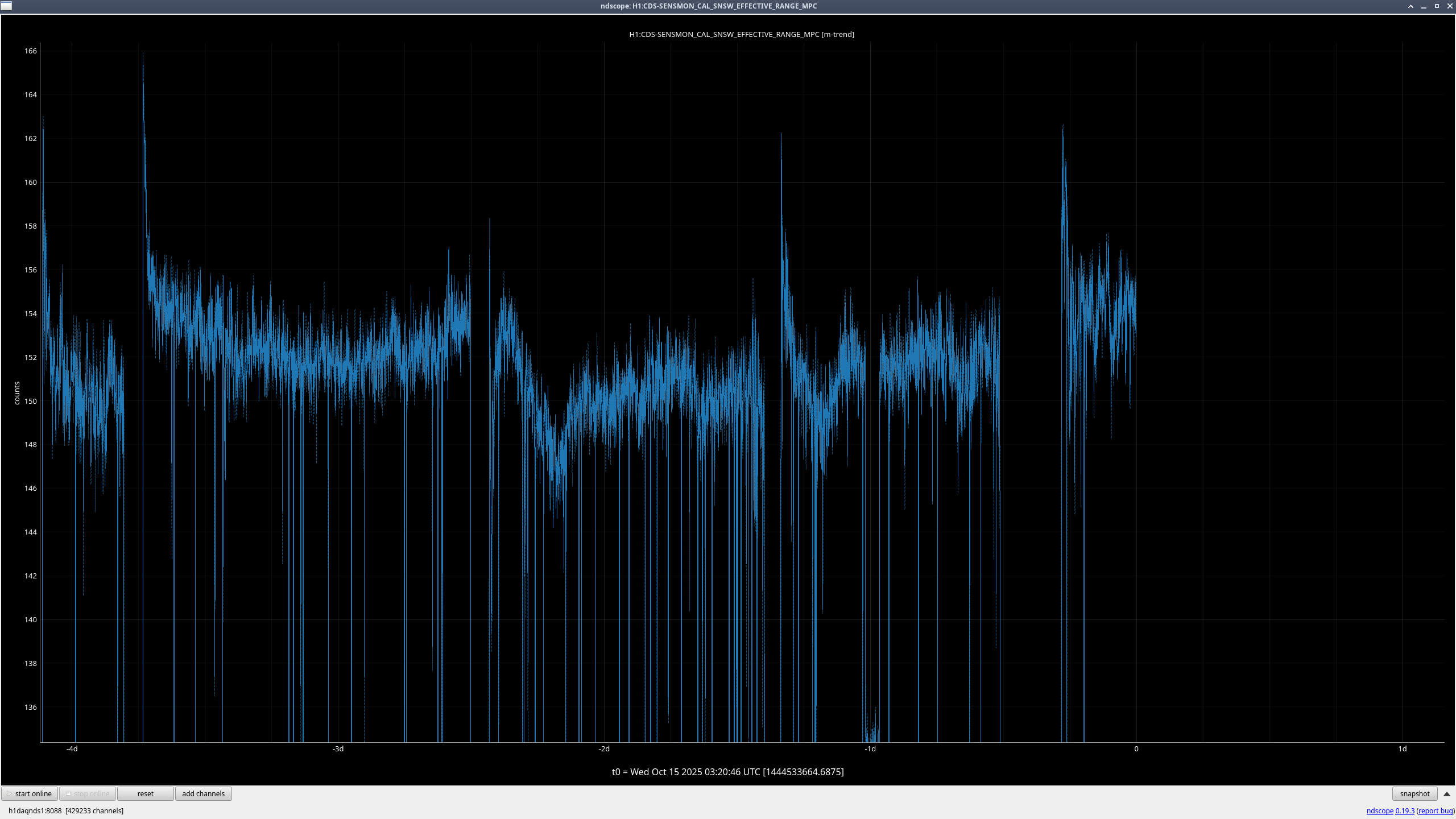Click the plot title channel name label
The height and width of the screenshot is (819, 1456).
[741, 34]
